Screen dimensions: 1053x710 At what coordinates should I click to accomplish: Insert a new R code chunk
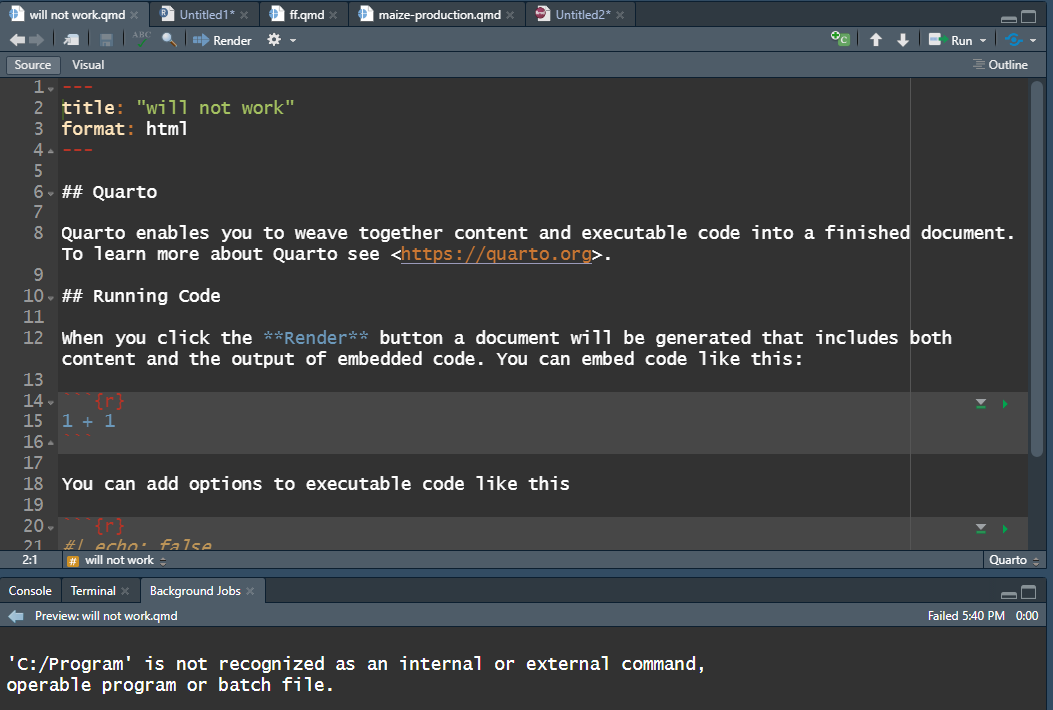[x=841, y=39]
